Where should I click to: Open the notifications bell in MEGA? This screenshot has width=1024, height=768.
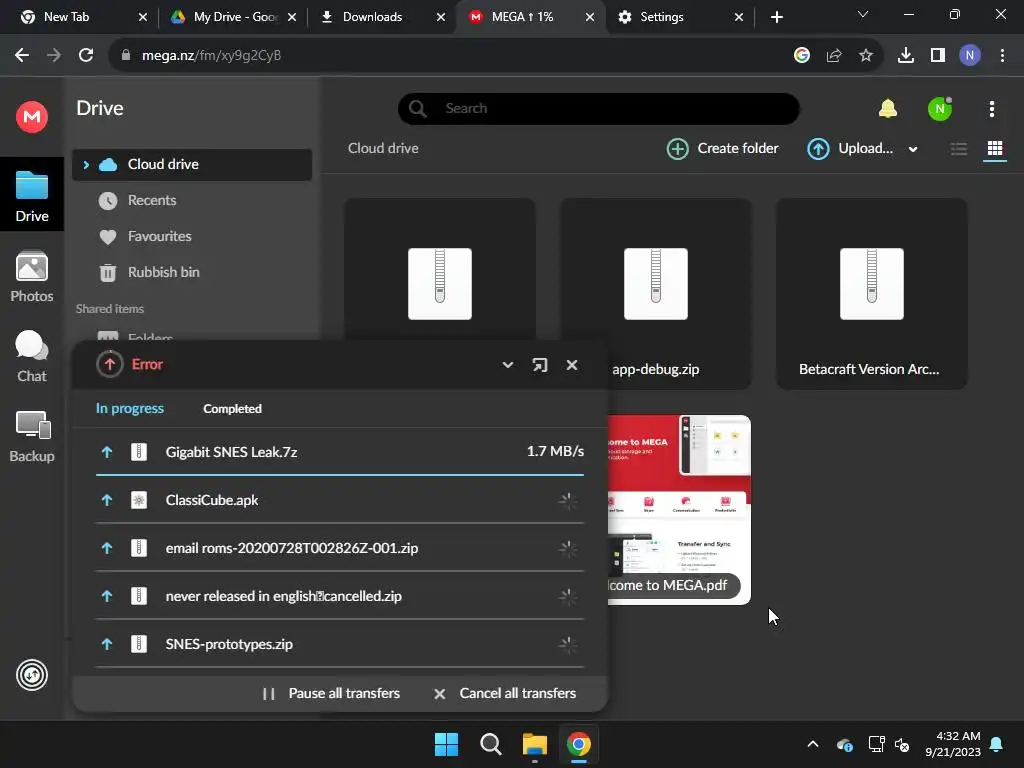coord(888,108)
